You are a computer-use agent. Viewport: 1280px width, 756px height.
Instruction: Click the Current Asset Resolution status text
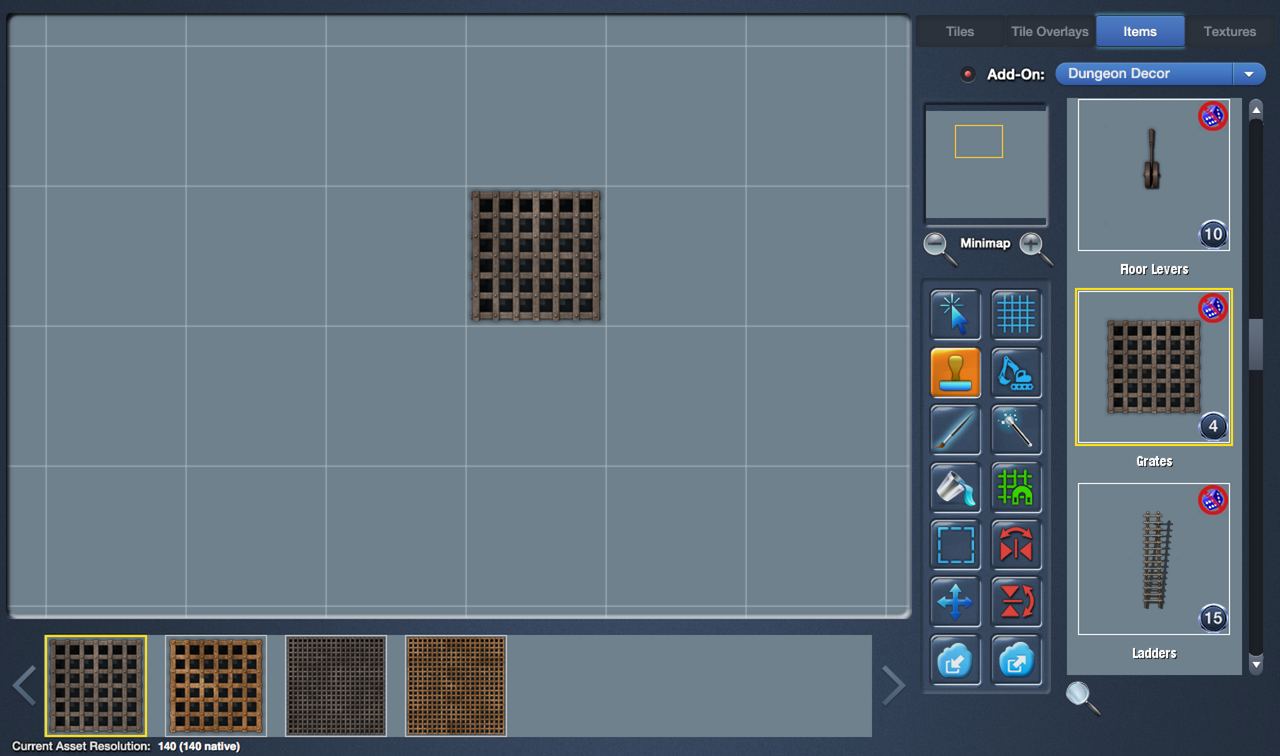pyautogui.click(x=126, y=746)
